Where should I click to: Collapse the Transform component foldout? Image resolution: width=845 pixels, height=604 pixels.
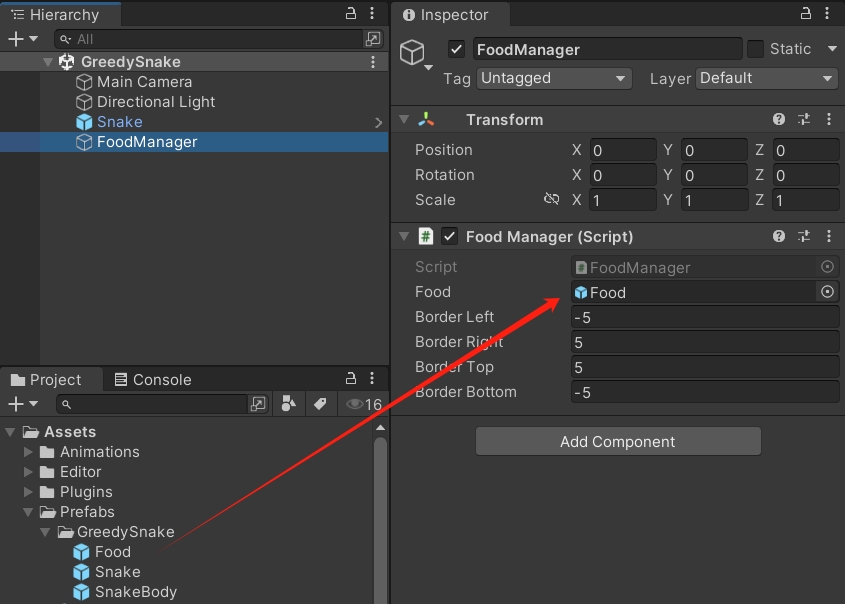(x=404, y=119)
